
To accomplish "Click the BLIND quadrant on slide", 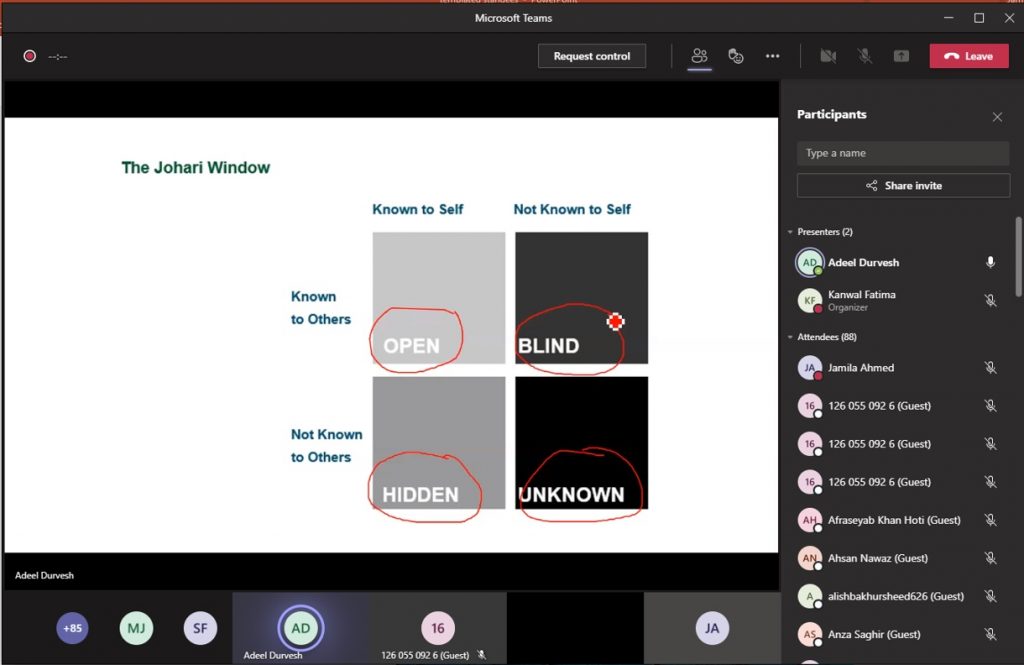I will click(581, 298).
